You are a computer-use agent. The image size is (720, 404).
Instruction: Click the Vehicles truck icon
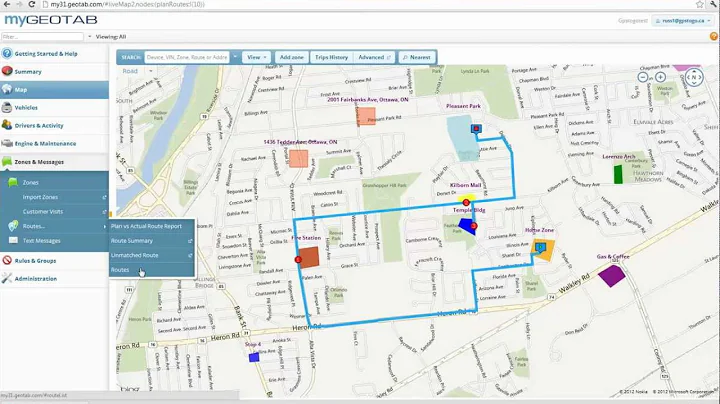pos(7,107)
